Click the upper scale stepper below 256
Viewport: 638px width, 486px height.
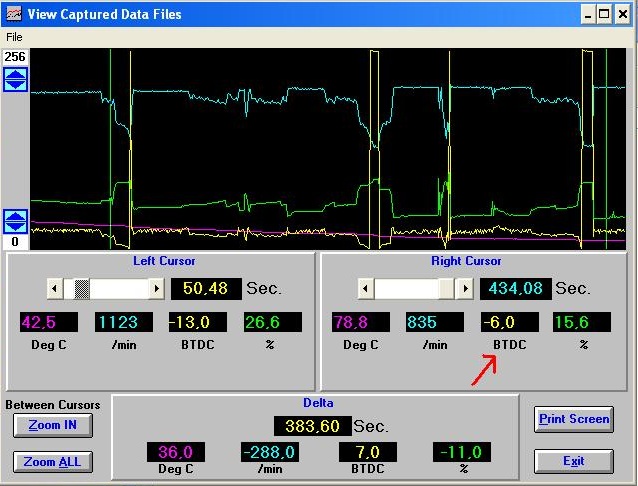click(15, 79)
